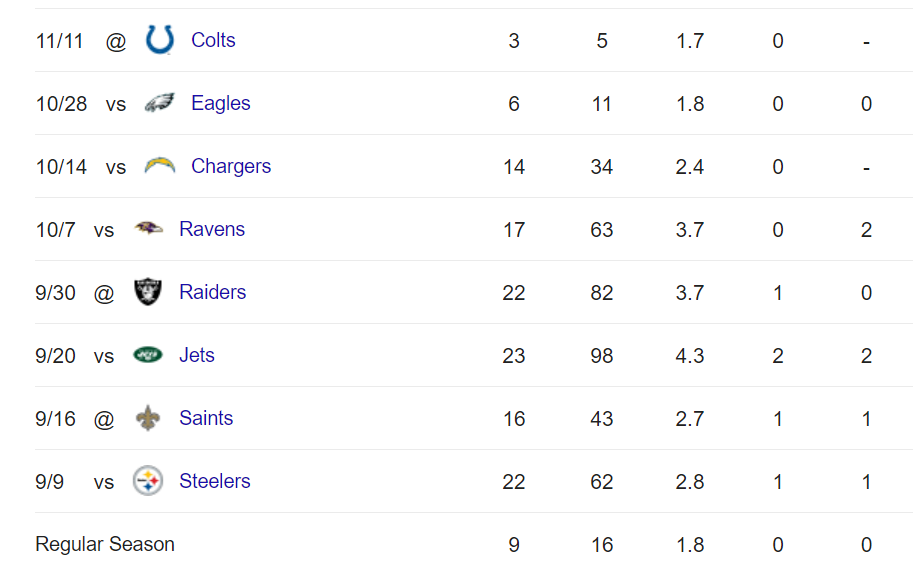This screenshot has height=581, width=913.
Task: Click the Saints fleur-de-lis logo
Action: coord(148,418)
